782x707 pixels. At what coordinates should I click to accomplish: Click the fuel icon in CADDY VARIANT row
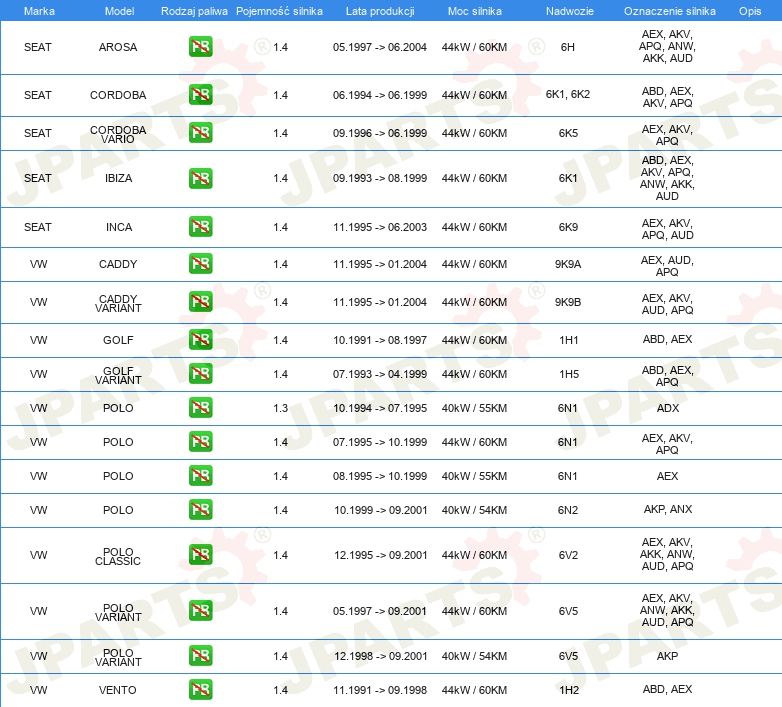click(x=200, y=302)
